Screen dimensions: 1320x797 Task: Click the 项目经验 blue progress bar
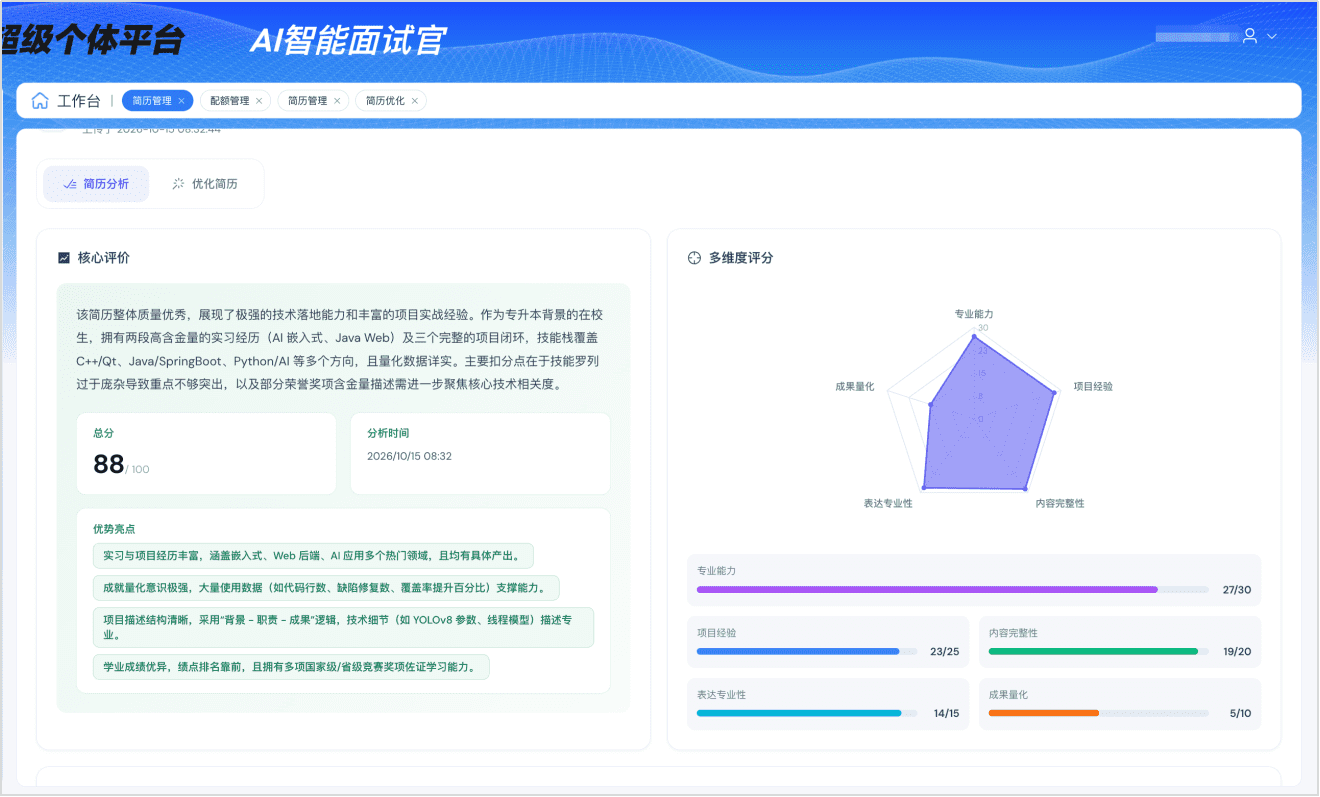click(805, 652)
